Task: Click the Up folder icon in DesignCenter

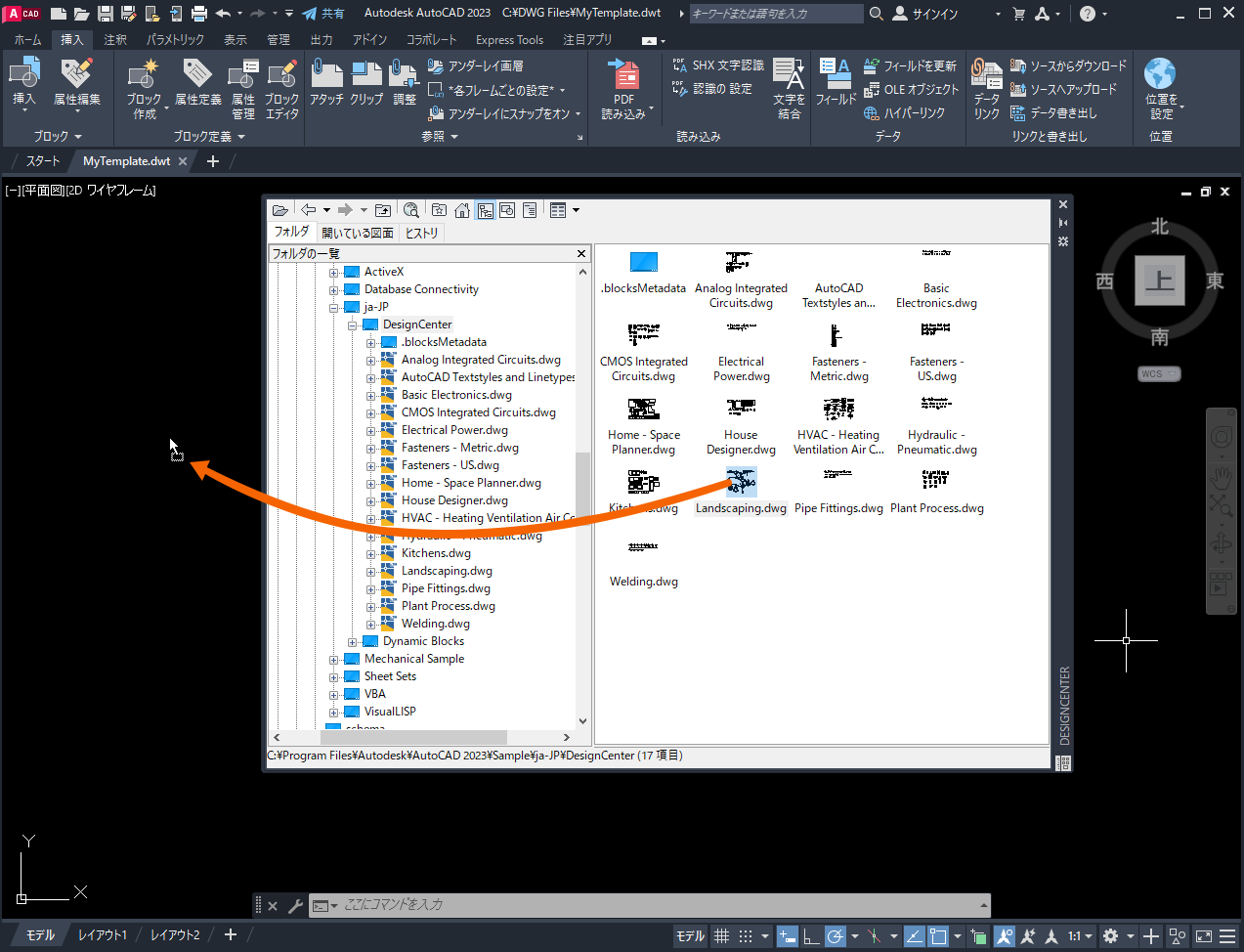Action: [383, 210]
